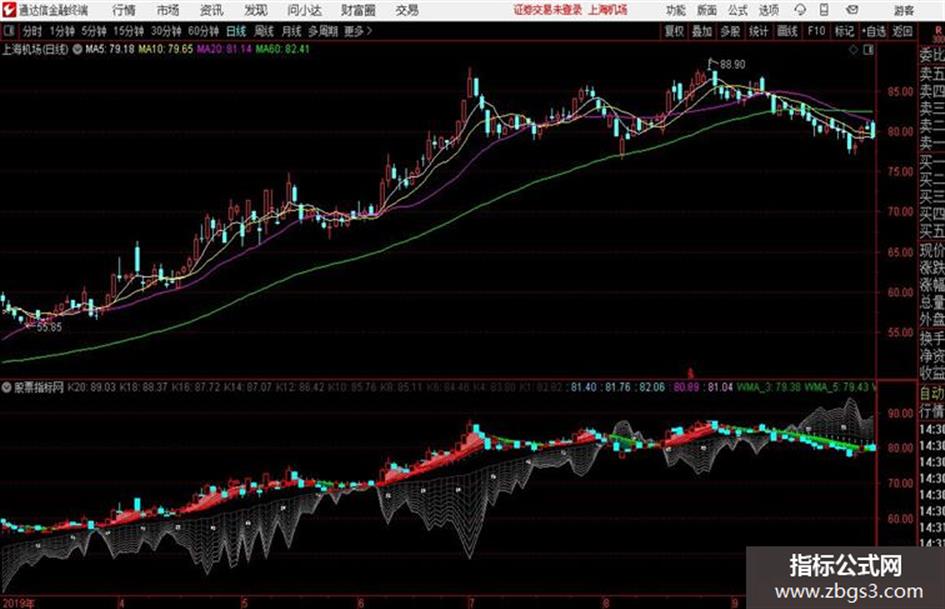Switch to the 1分钟 period tab
This screenshot has height=609, width=945.
pos(62,31)
